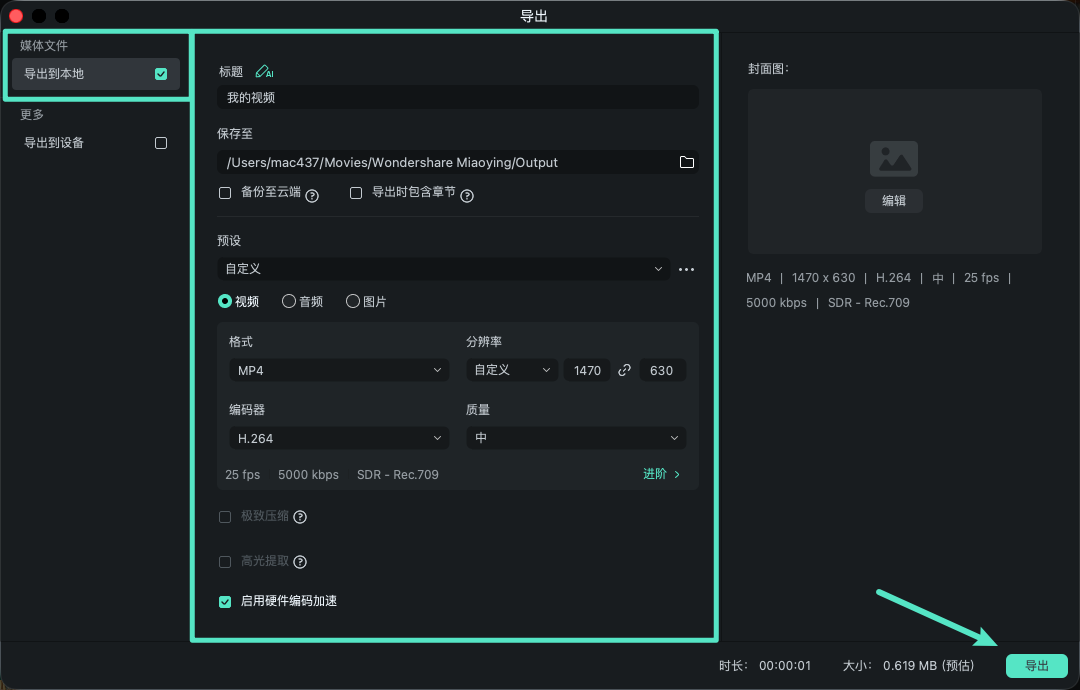Click the 25 fps text under encoder

click(x=242, y=474)
